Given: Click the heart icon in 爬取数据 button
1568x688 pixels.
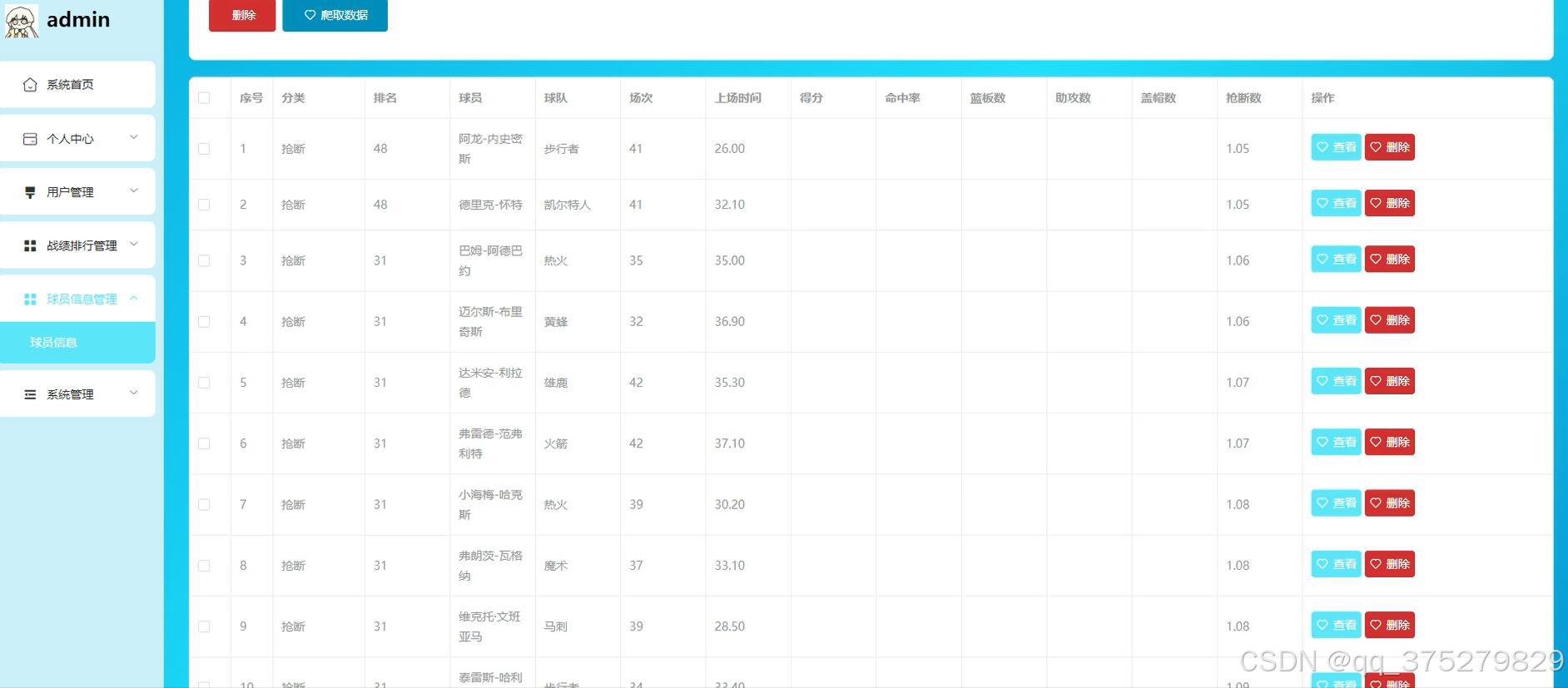Looking at the screenshot, I should [x=310, y=15].
